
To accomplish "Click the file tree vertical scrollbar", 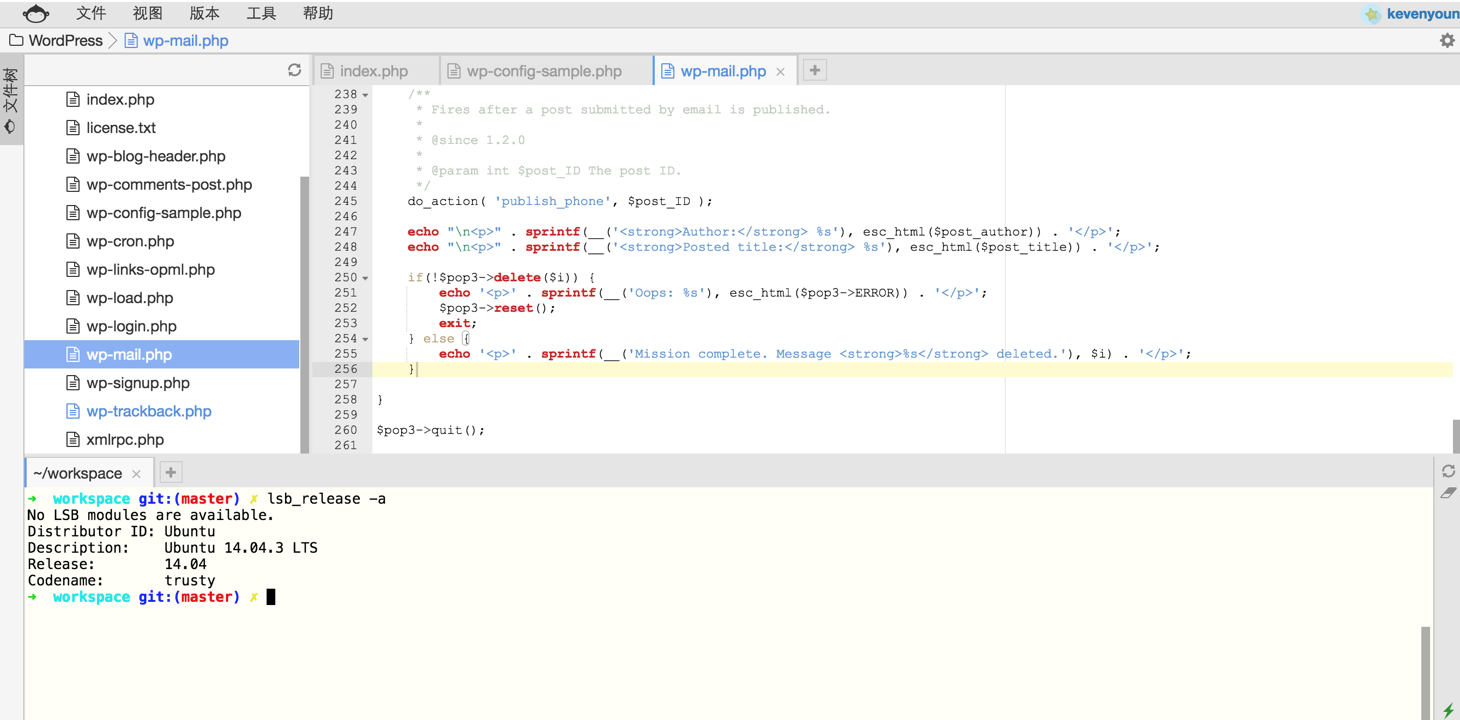I will [x=304, y=310].
